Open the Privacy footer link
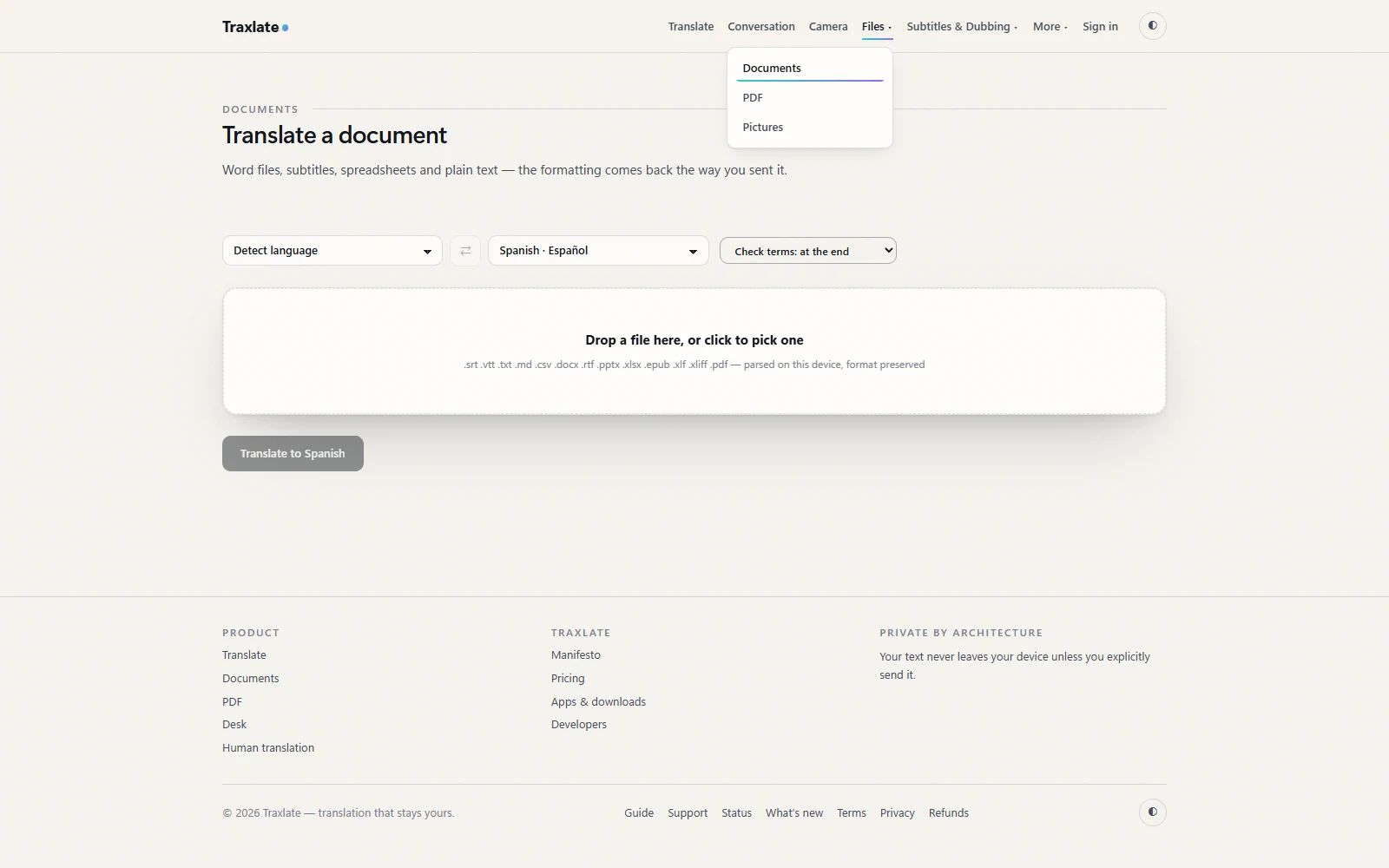 898,813
